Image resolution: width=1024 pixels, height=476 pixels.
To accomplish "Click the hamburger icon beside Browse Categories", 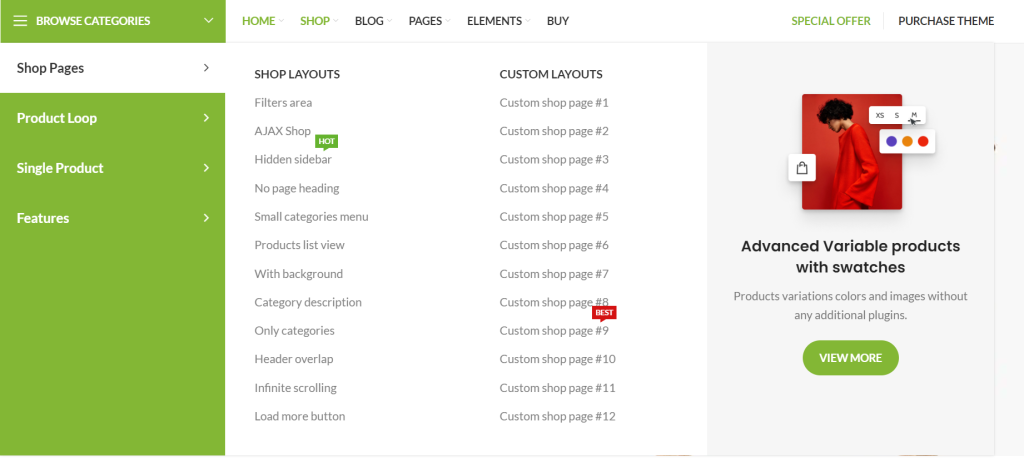I will pos(20,21).
